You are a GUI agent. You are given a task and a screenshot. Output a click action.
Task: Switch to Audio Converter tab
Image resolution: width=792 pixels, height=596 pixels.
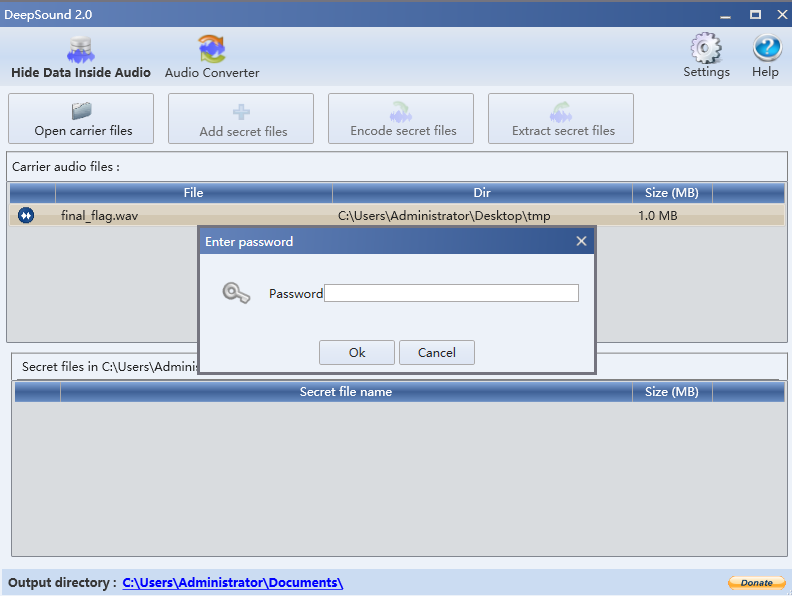click(212, 57)
